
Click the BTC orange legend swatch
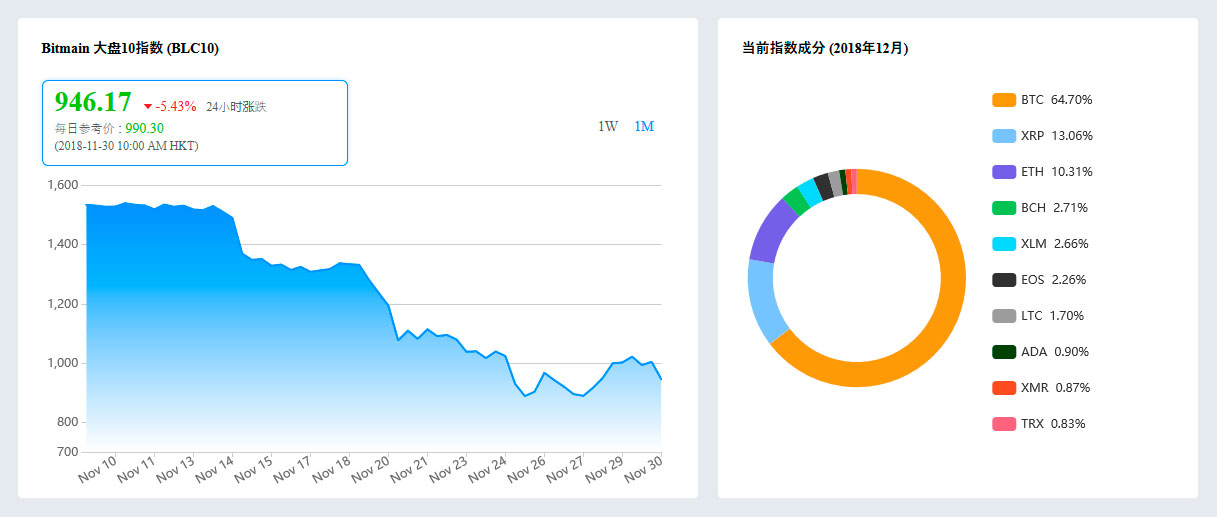[x=1004, y=100]
